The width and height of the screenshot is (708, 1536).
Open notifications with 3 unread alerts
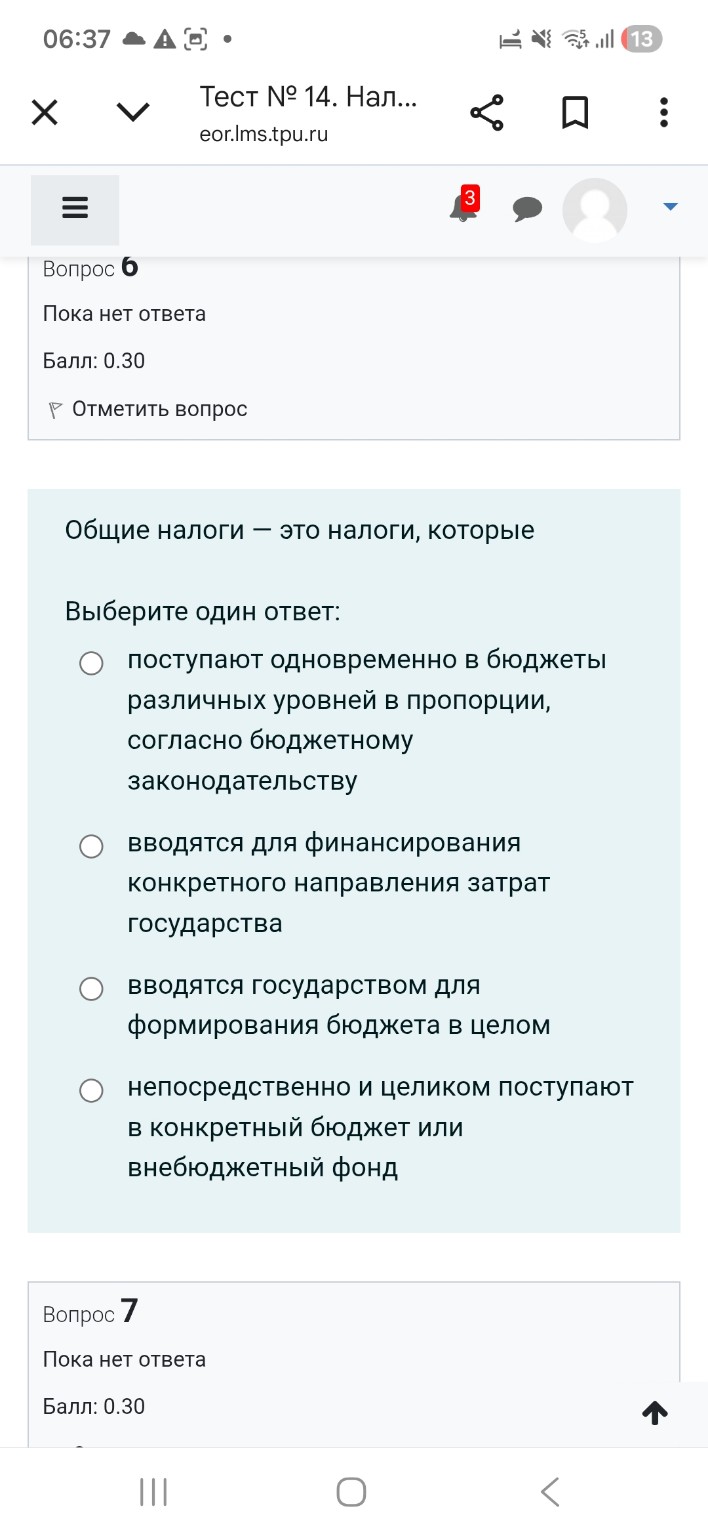pos(462,210)
